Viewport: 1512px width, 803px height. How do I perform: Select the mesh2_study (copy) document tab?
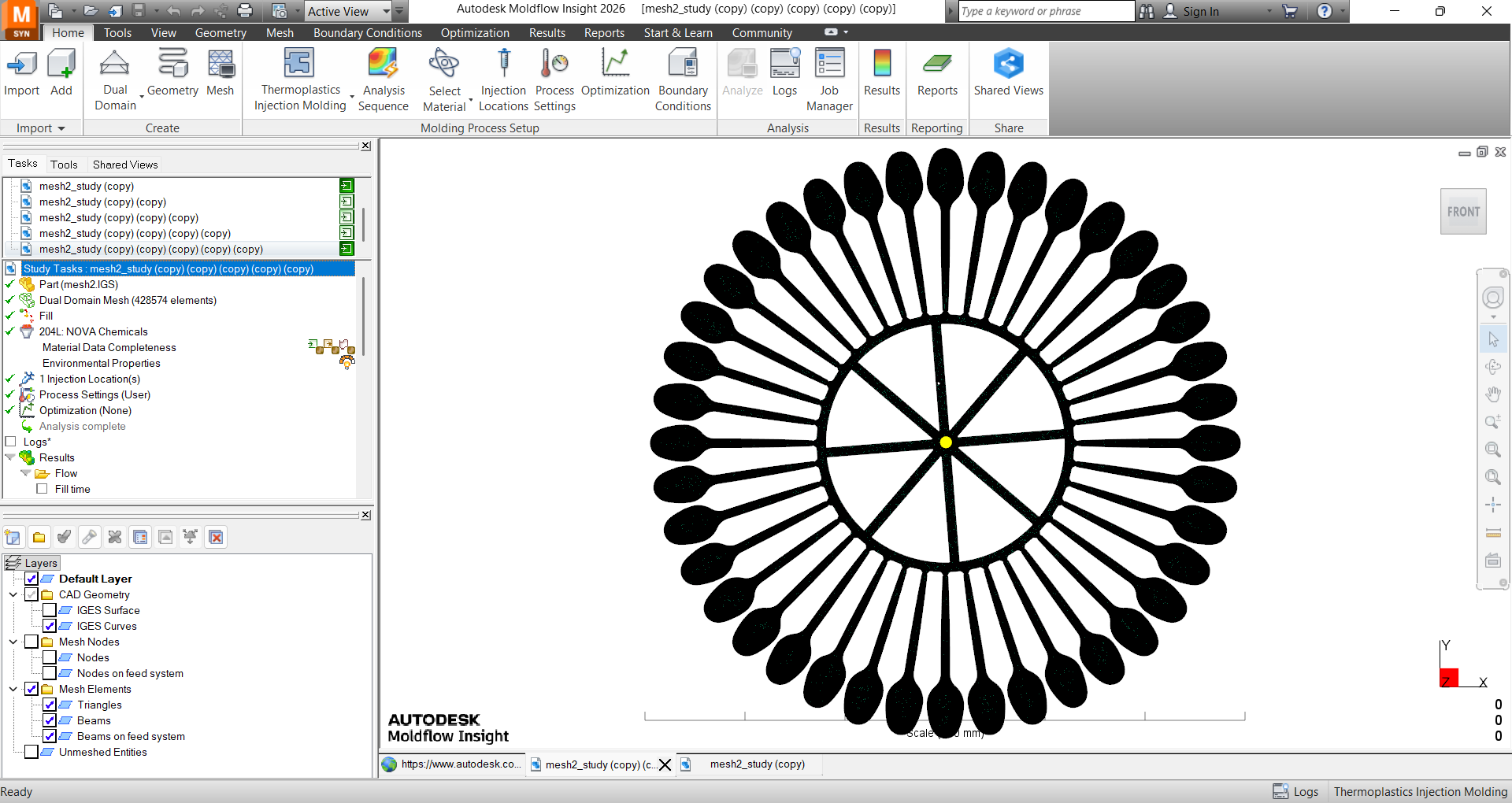click(x=757, y=764)
